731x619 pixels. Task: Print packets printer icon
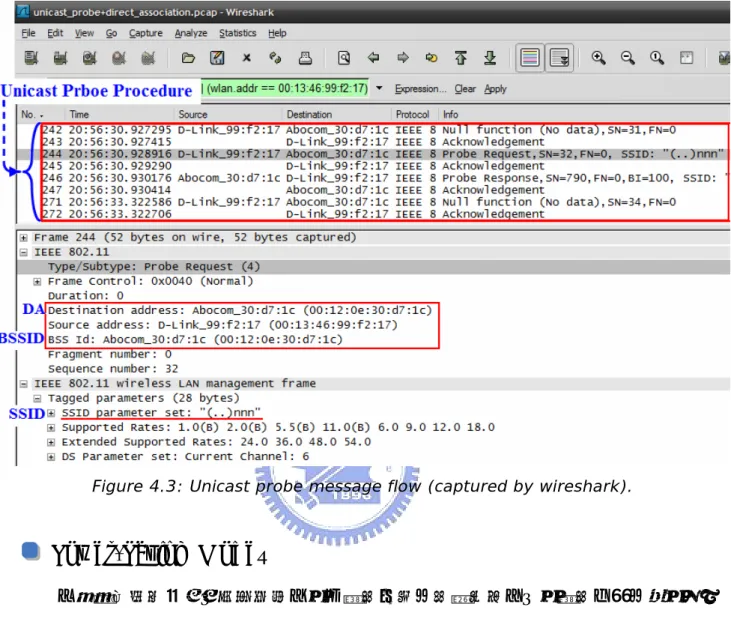305,58
